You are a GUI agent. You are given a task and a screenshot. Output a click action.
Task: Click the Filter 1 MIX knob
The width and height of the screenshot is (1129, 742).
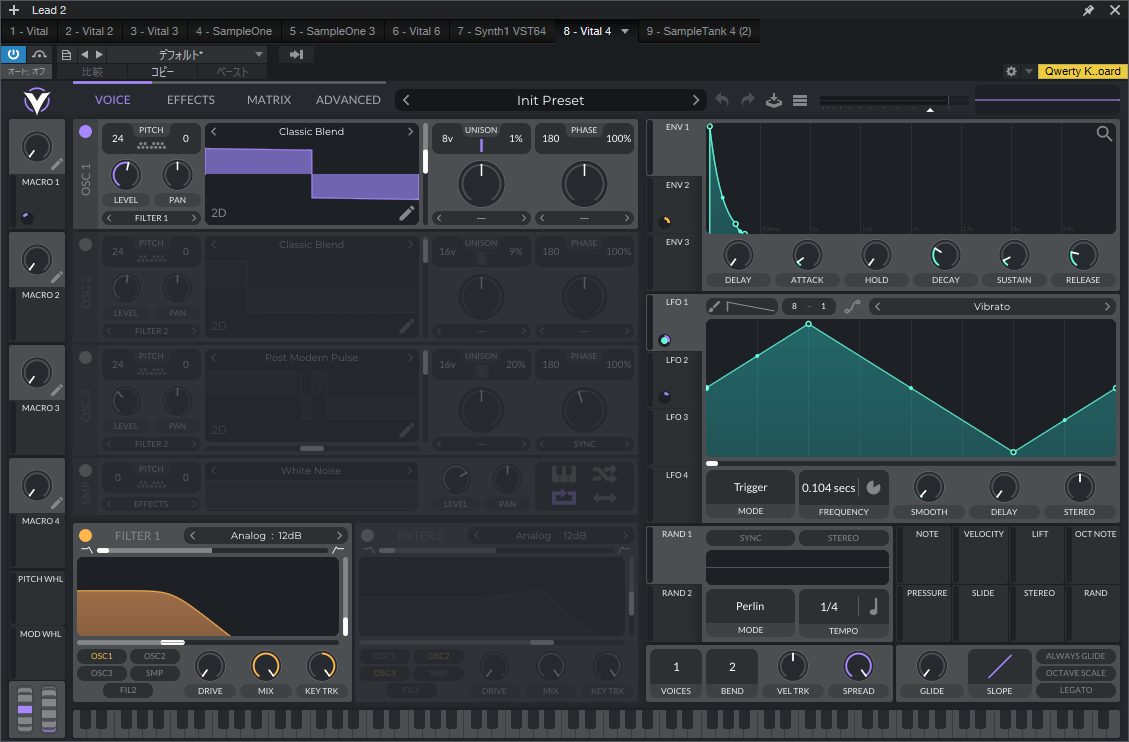click(x=266, y=666)
